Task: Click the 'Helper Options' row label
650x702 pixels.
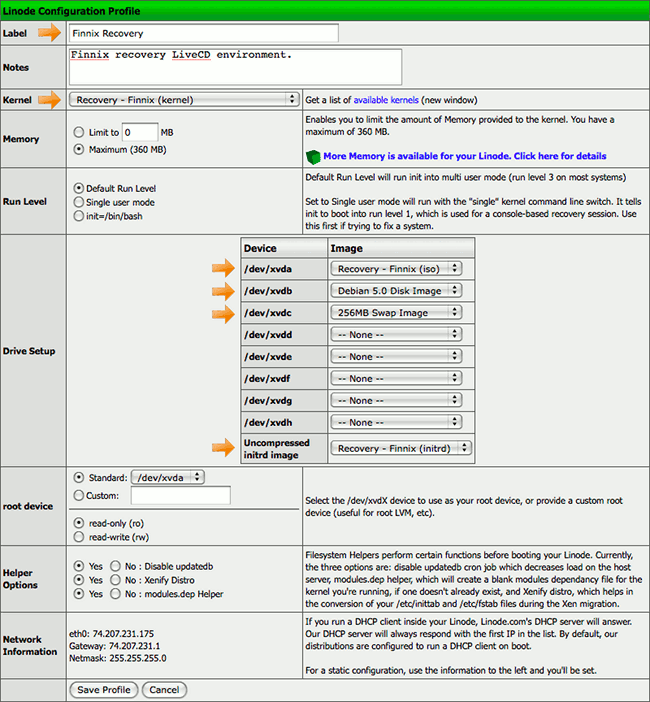Action: tap(20, 579)
